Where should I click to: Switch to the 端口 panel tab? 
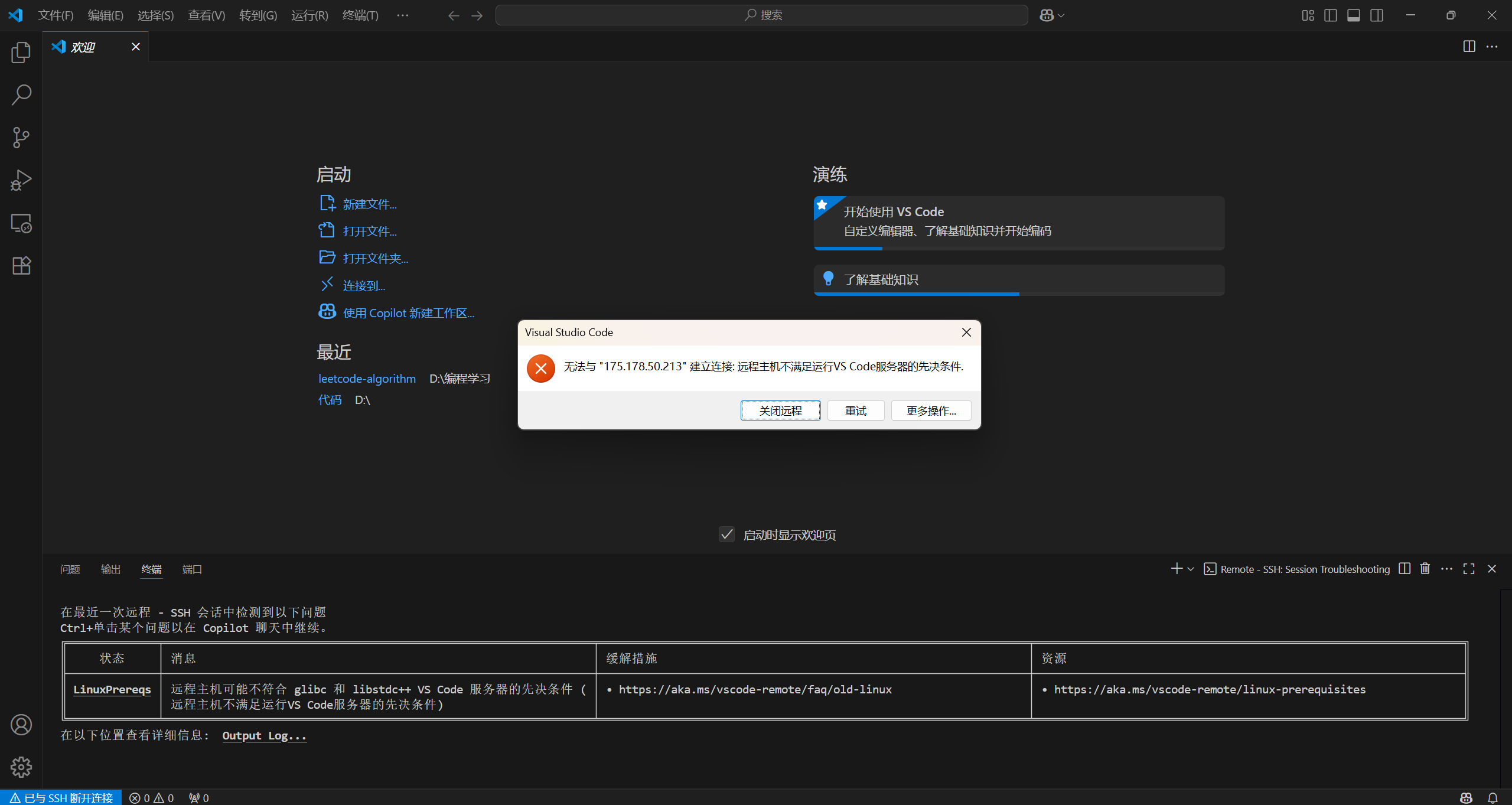click(192, 569)
